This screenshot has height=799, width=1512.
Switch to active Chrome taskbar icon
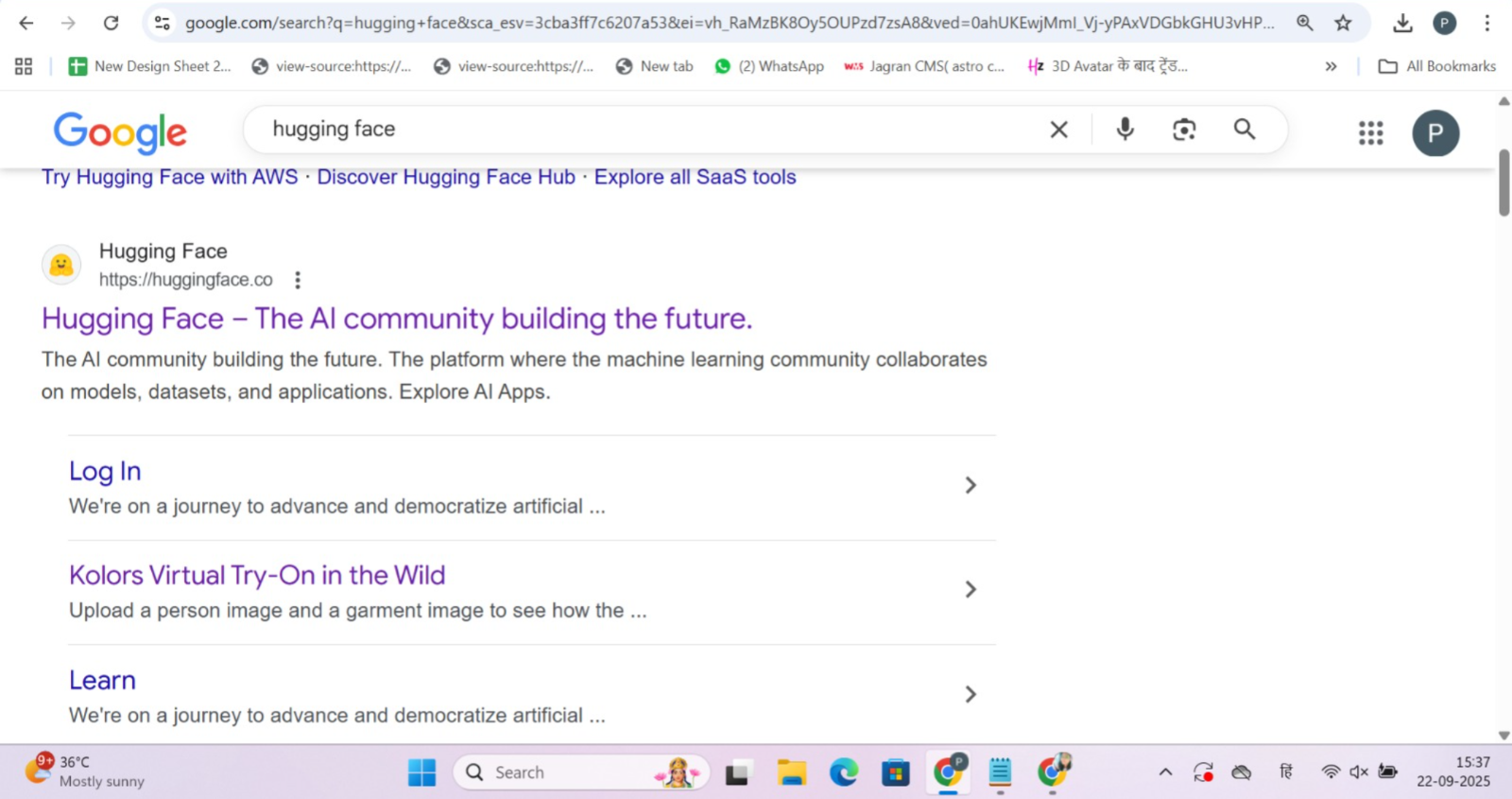click(949, 773)
